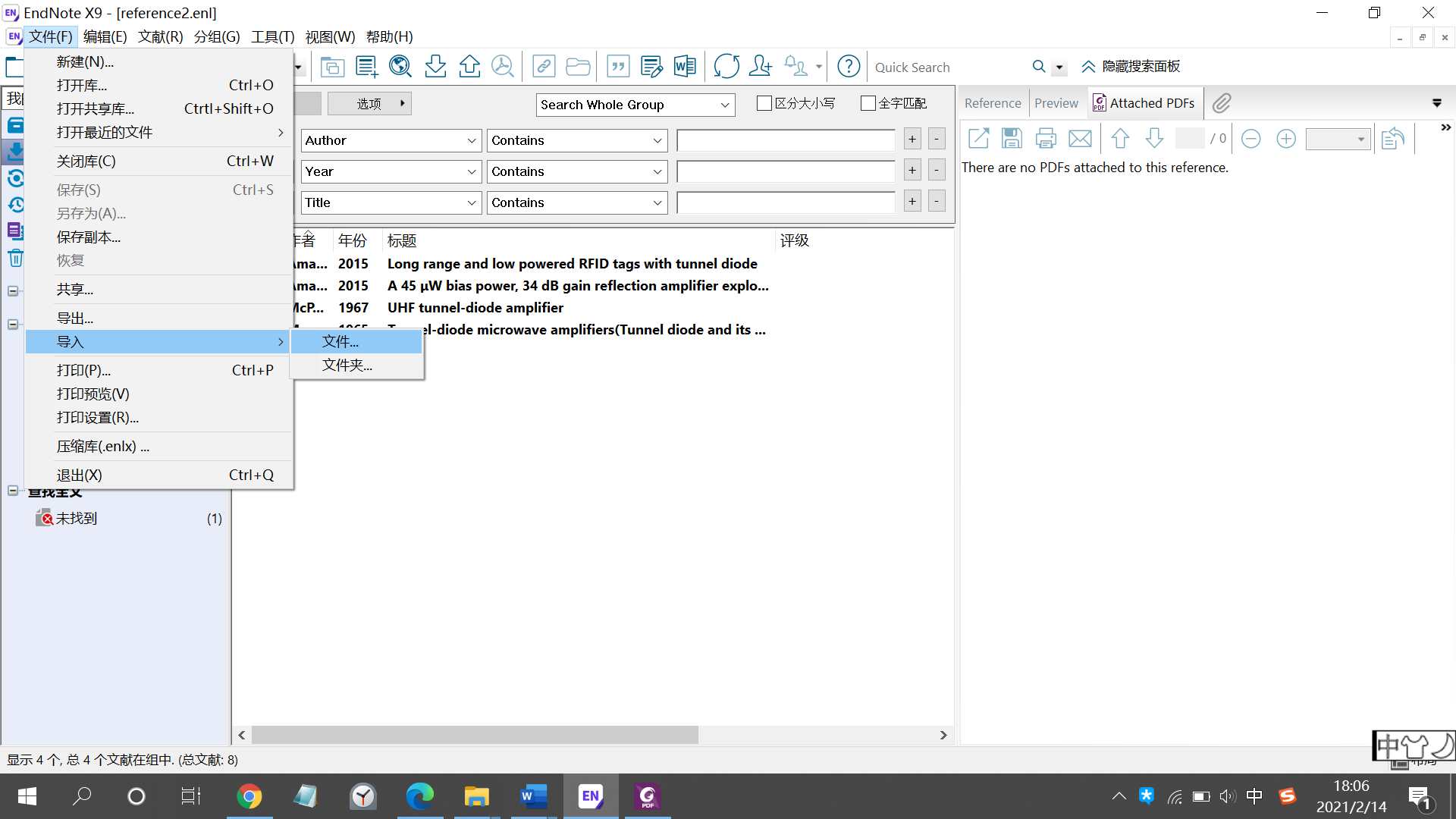Open the Online Search globe icon
This screenshot has height=819, width=1456.
coord(400,67)
